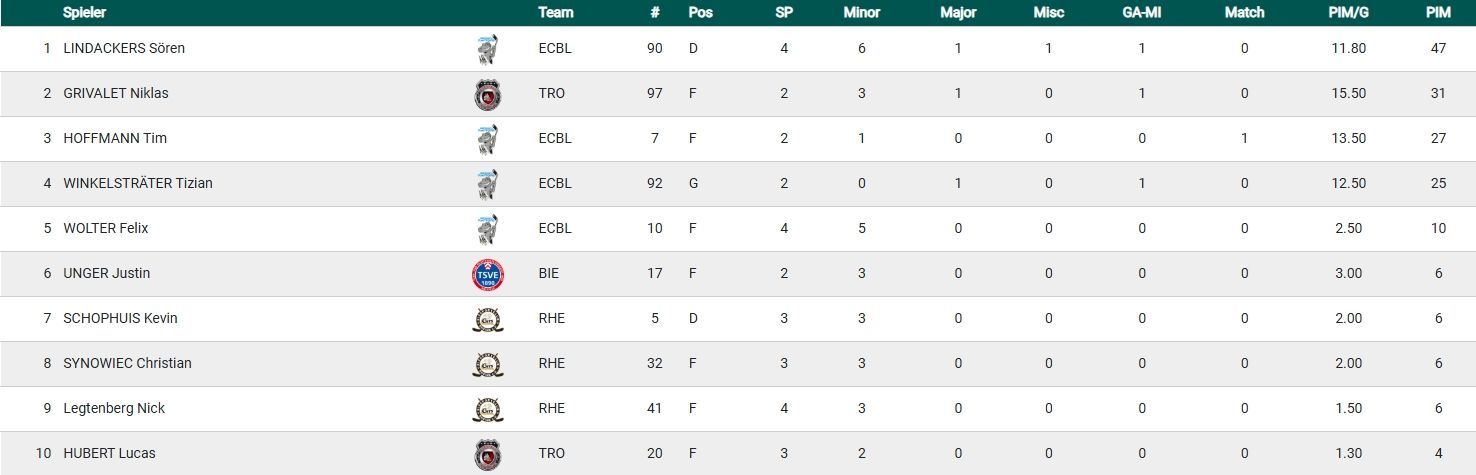The width and height of the screenshot is (1476, 475).
Task: Sort table by Major column
Action: point(958,13)
